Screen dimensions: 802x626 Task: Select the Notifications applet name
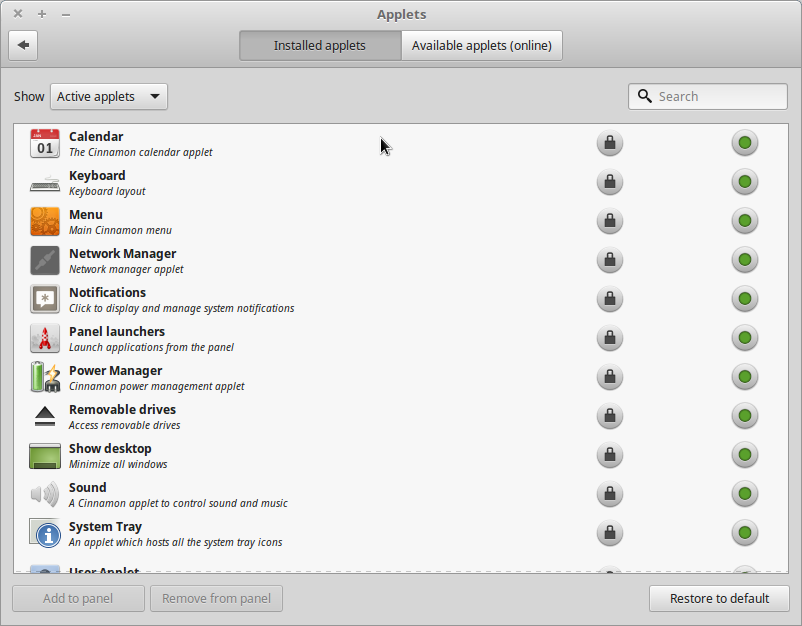tap(107, 293)
